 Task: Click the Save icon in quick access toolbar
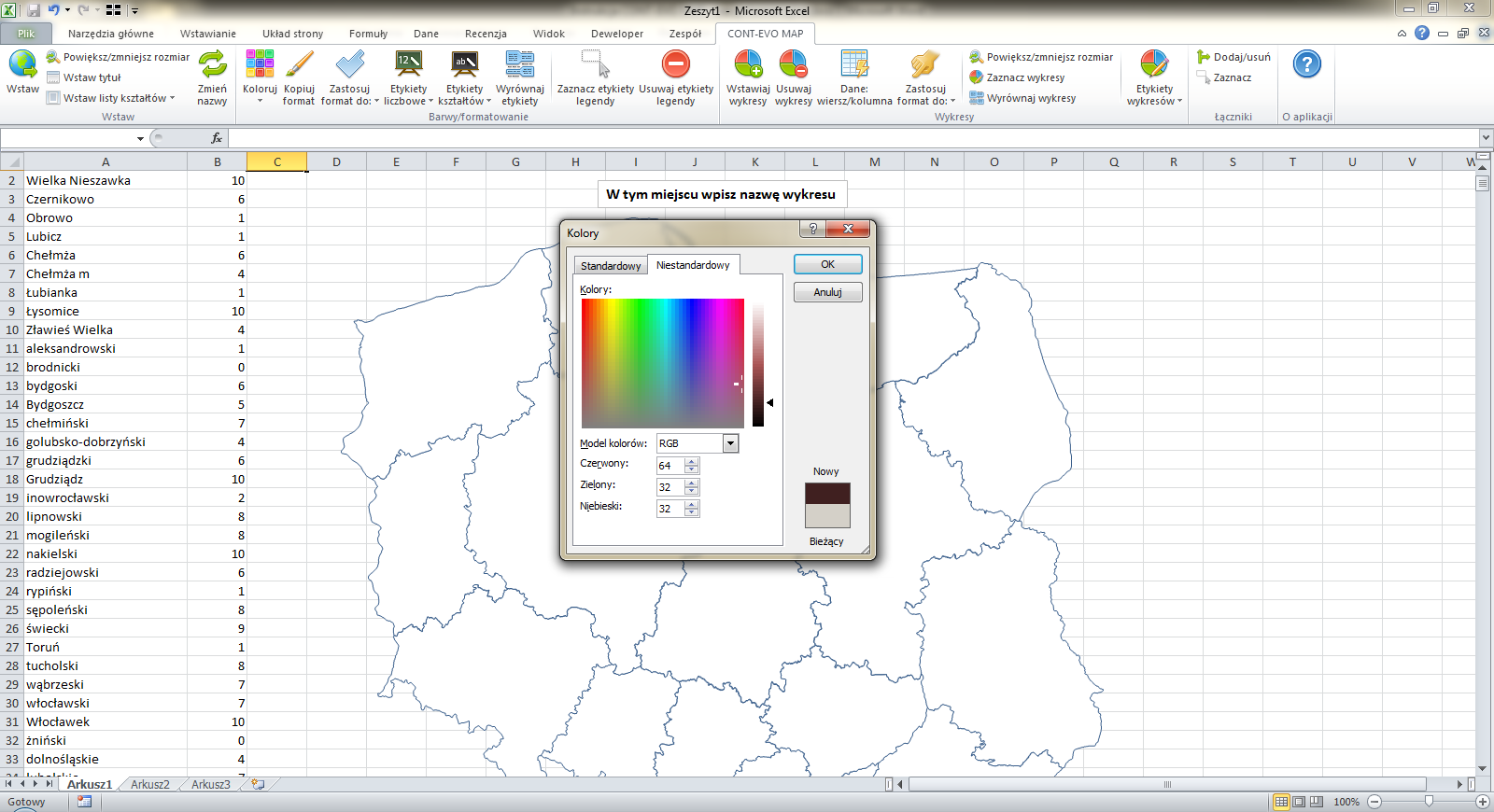(x=34, y=10)
